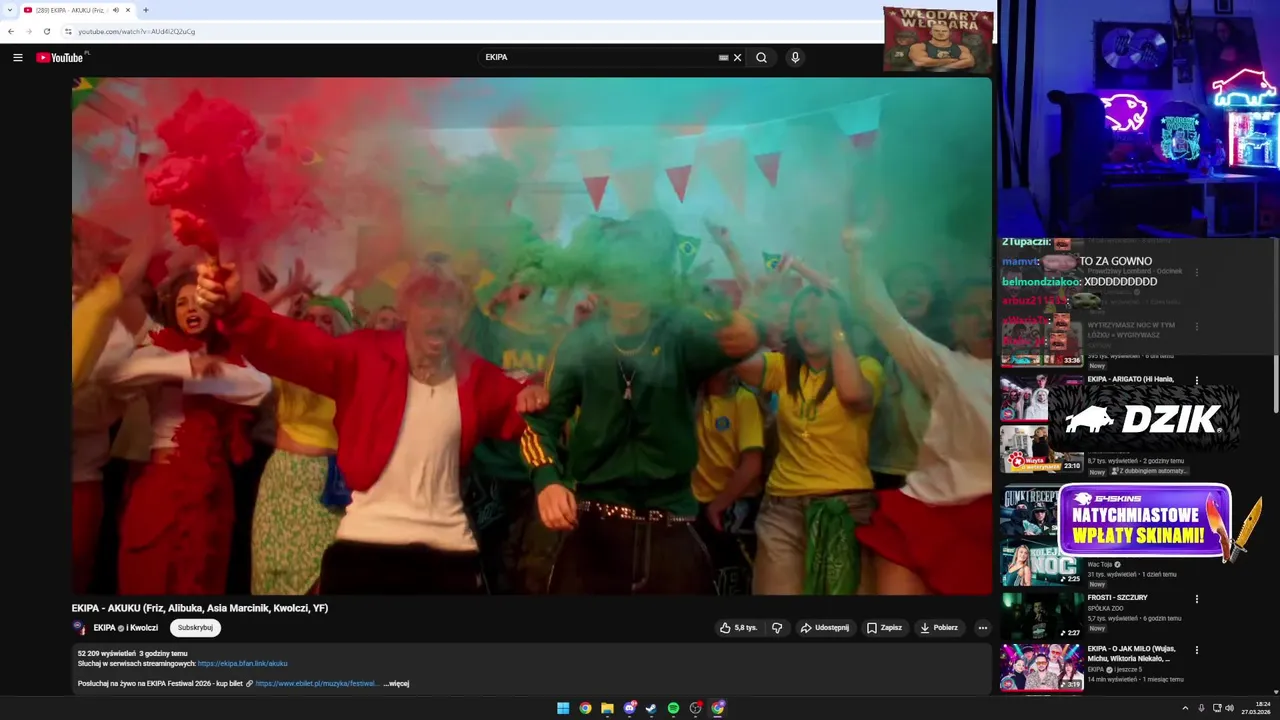Start voice search with microphone icon
Viewport: 1280px width, 720px height.
click(795, 58)
